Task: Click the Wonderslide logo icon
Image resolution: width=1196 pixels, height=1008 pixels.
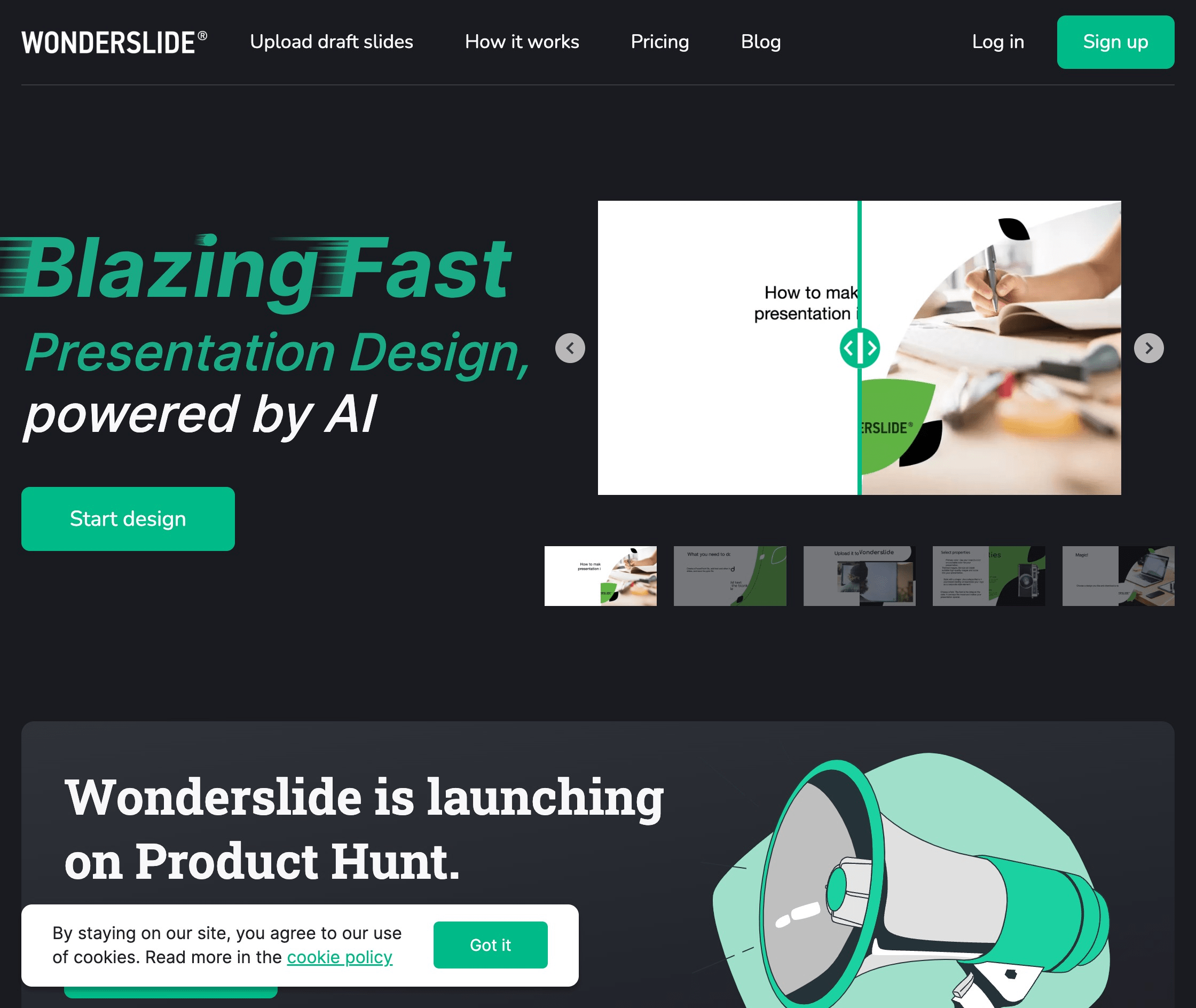Action: pos(114,42)
